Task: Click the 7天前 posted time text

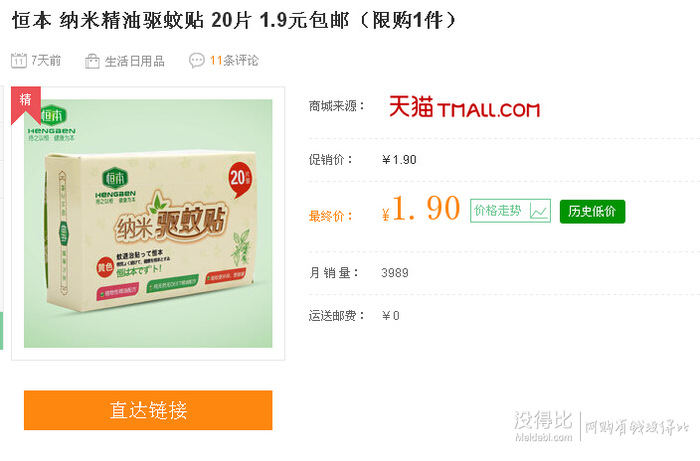Action: tap(46, 60)
